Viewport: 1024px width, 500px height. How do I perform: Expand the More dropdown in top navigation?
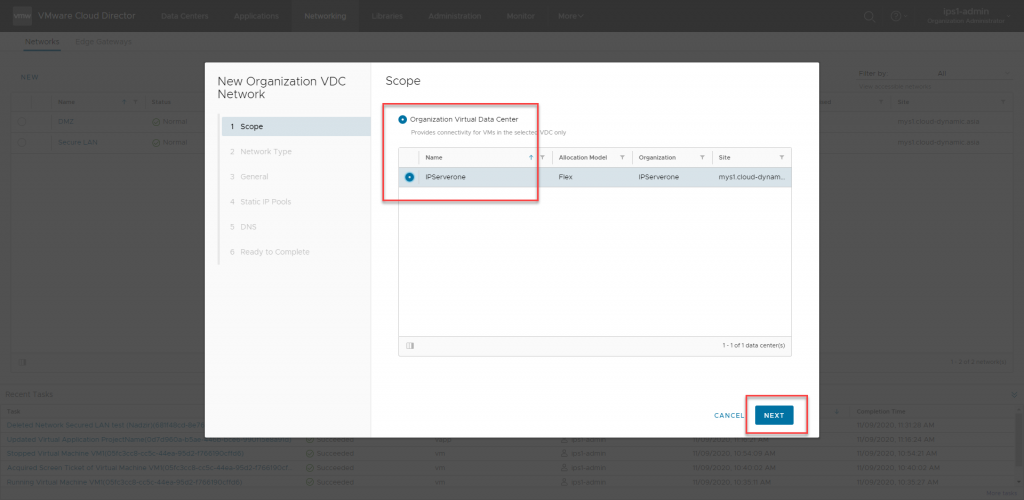pyautogui.click(x=571, y=16)
